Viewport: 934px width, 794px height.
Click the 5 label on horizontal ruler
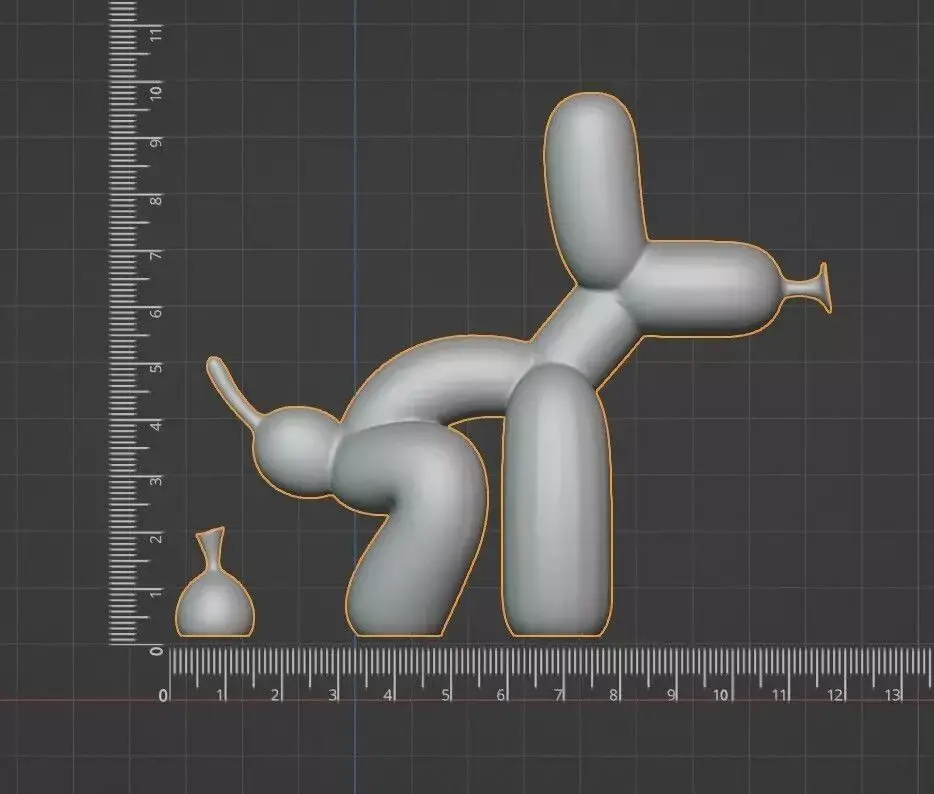tap(445, 695)
